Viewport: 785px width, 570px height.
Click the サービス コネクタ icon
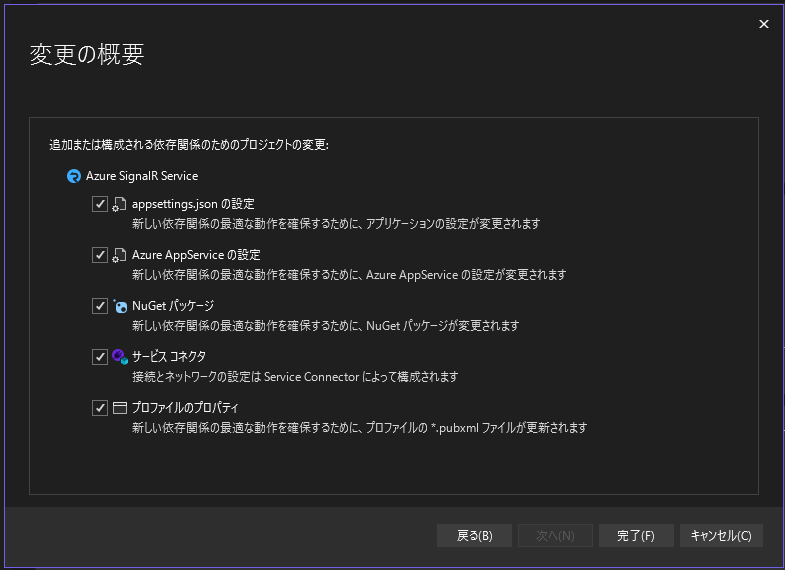120,357
